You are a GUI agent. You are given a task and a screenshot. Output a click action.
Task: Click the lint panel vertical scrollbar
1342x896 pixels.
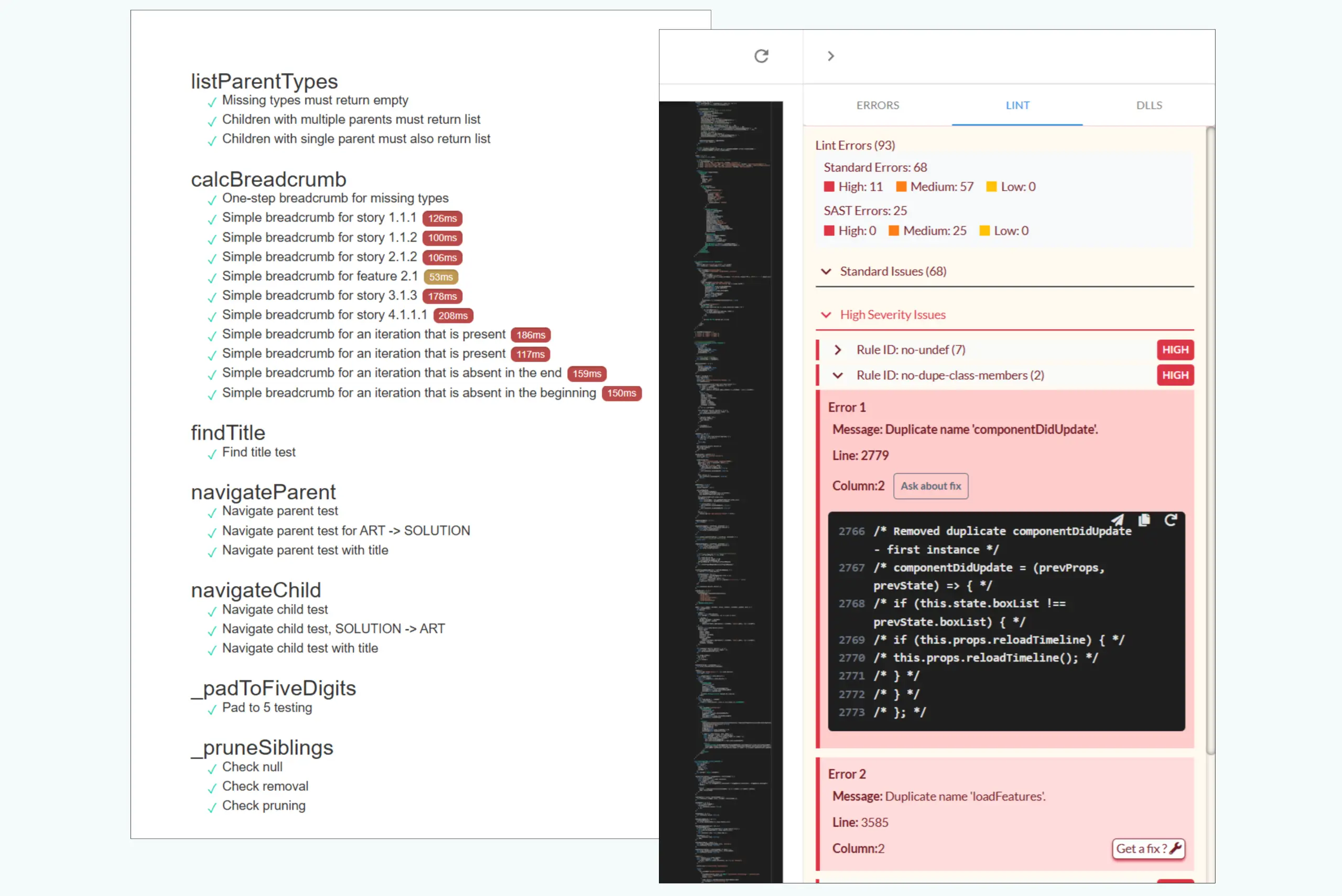(1210, 440)
